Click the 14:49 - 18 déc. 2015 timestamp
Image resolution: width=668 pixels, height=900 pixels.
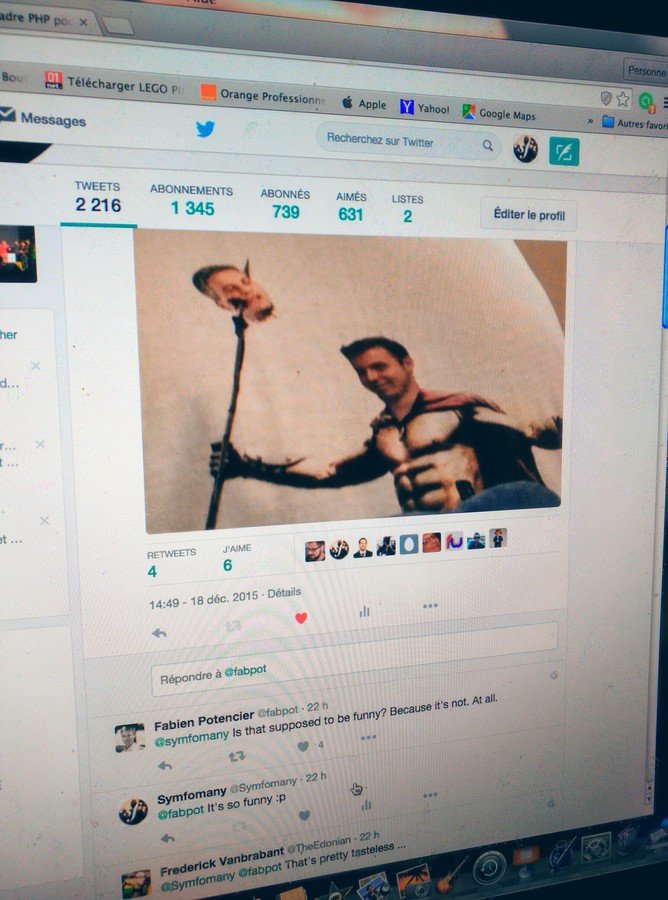pos(203,599)
